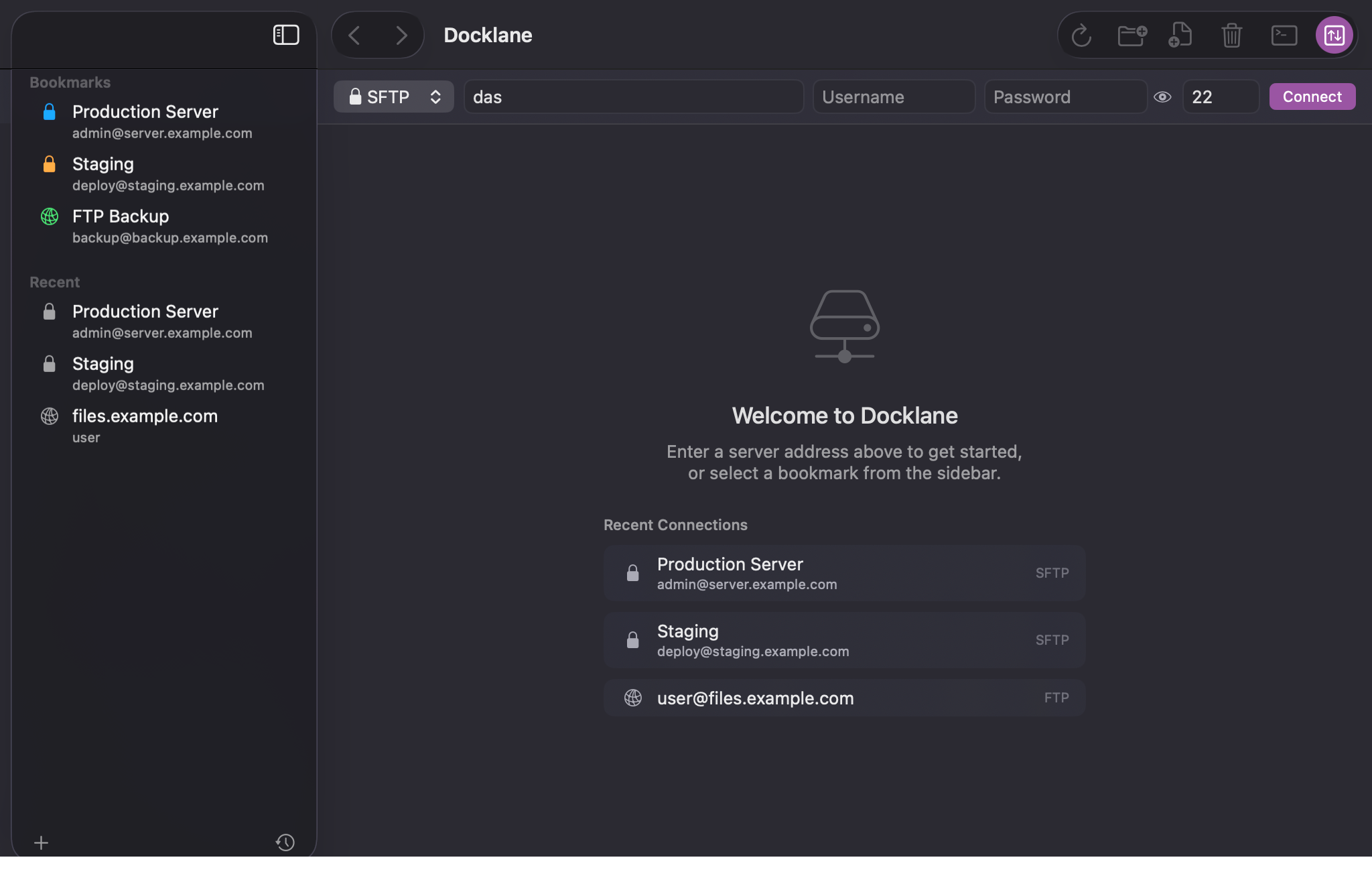
Task: Click lock icon in Staging connection card
Action: [x=632, y=640]
